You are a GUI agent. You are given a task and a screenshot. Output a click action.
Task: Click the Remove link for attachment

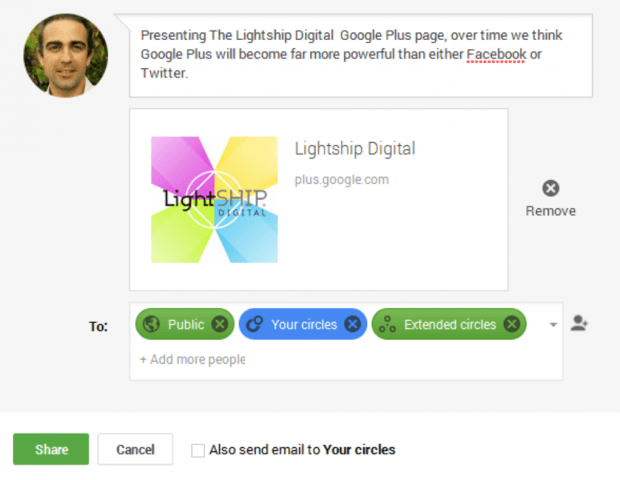click(551, 211)
